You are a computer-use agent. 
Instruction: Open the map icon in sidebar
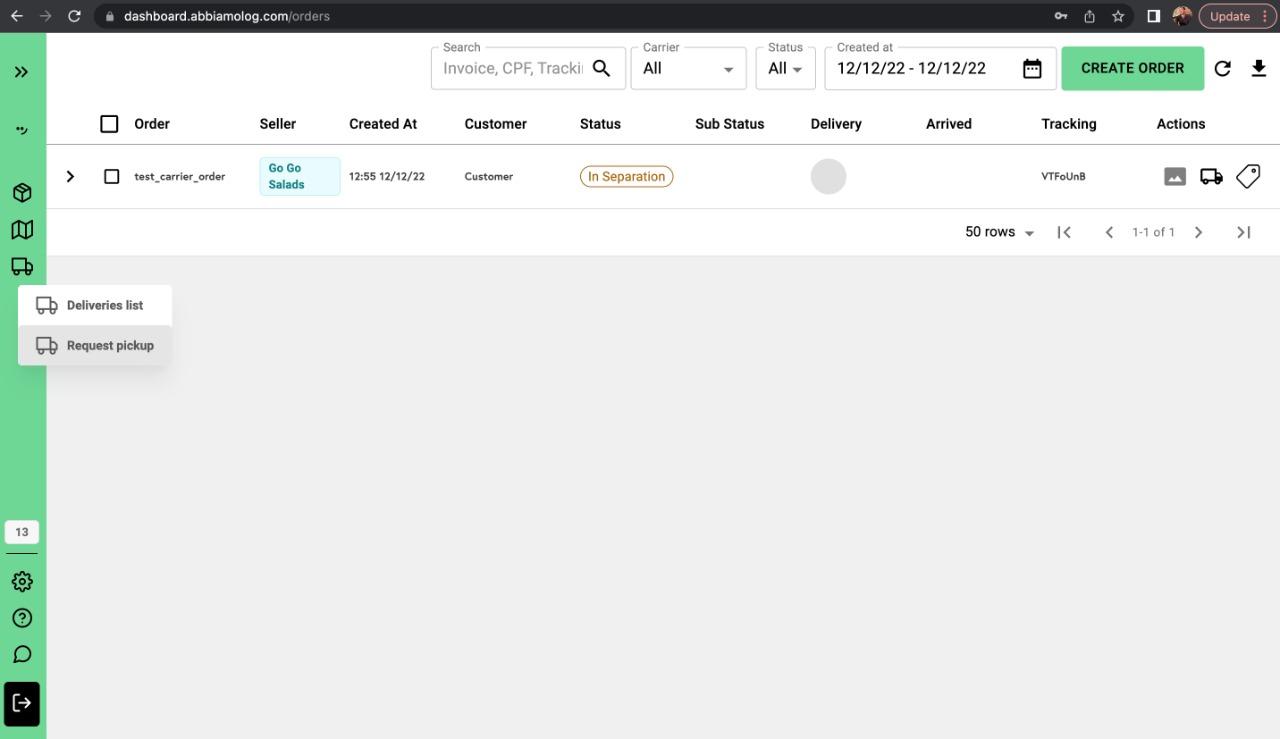(22, 230)
